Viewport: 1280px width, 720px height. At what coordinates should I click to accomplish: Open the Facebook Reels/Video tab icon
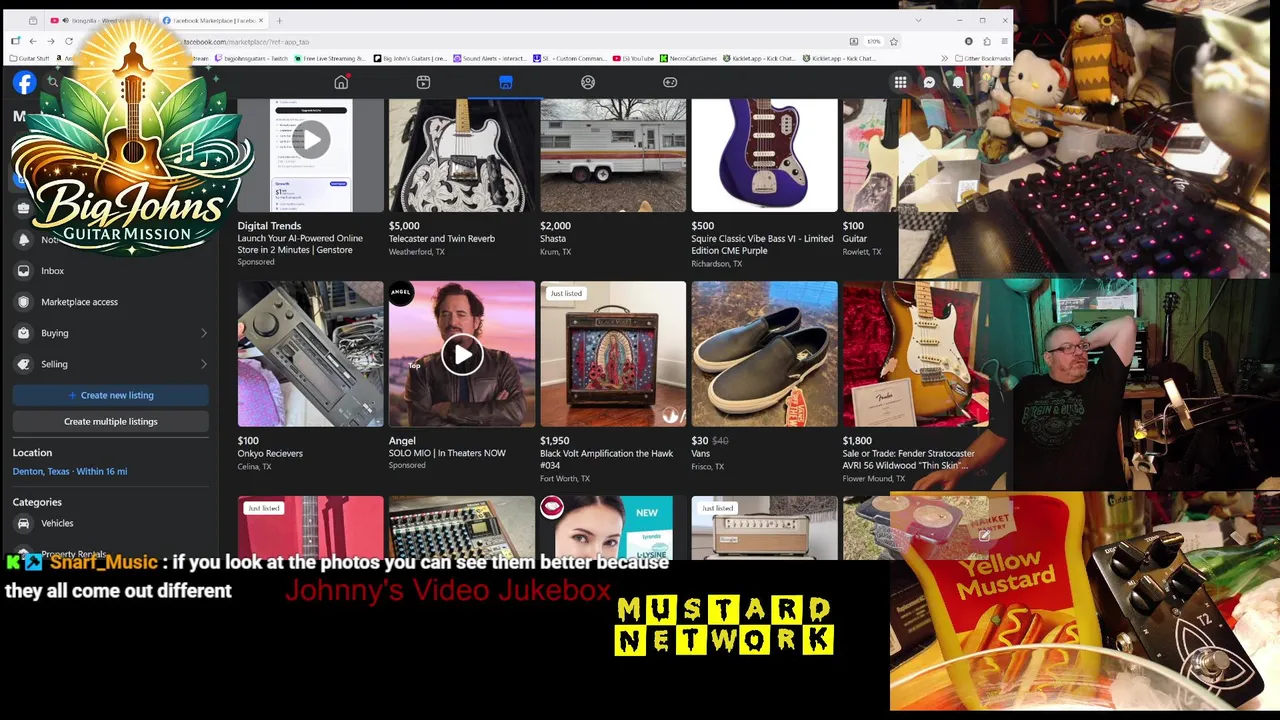click(423, 82)
